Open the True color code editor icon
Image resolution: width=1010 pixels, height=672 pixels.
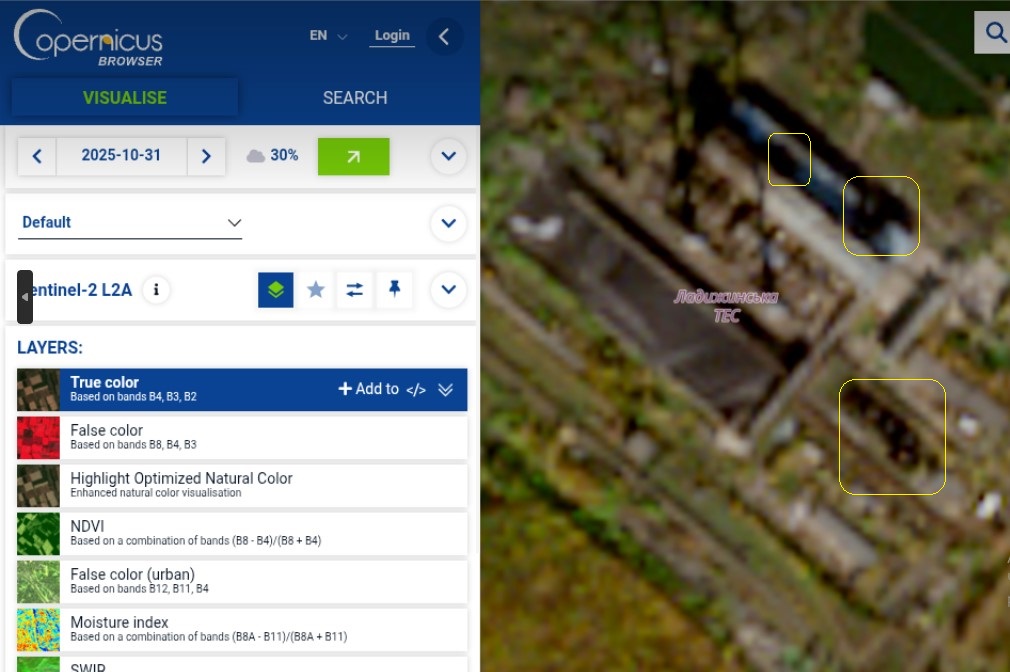pyautogui.click(x=416, y=390)
